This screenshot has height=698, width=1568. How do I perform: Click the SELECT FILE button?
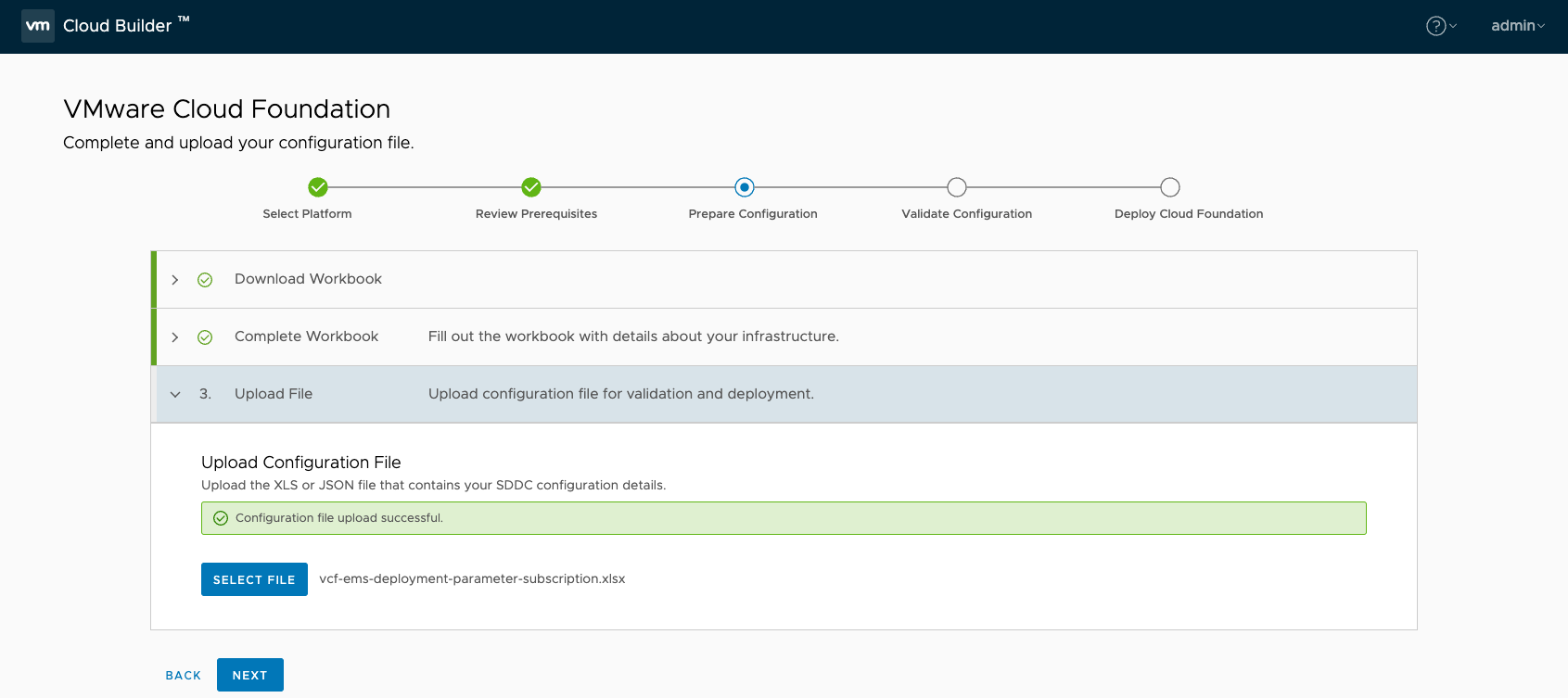point(254,579)
